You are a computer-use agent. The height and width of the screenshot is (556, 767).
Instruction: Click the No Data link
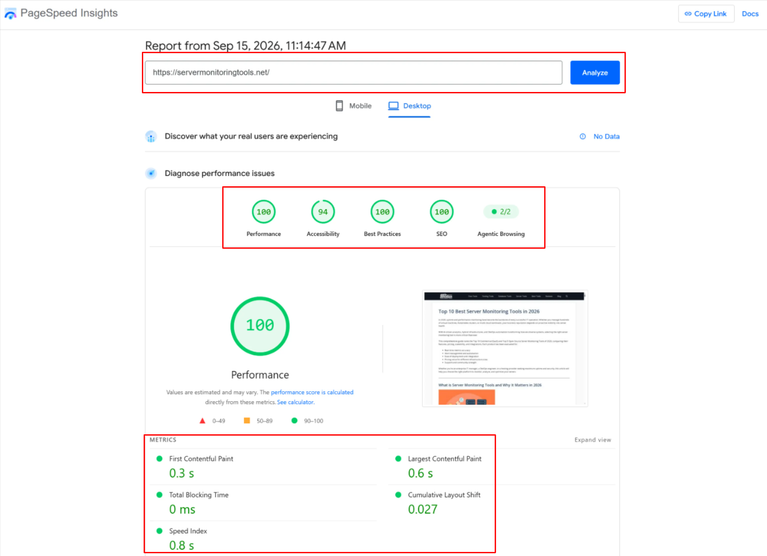pos(606,136)
